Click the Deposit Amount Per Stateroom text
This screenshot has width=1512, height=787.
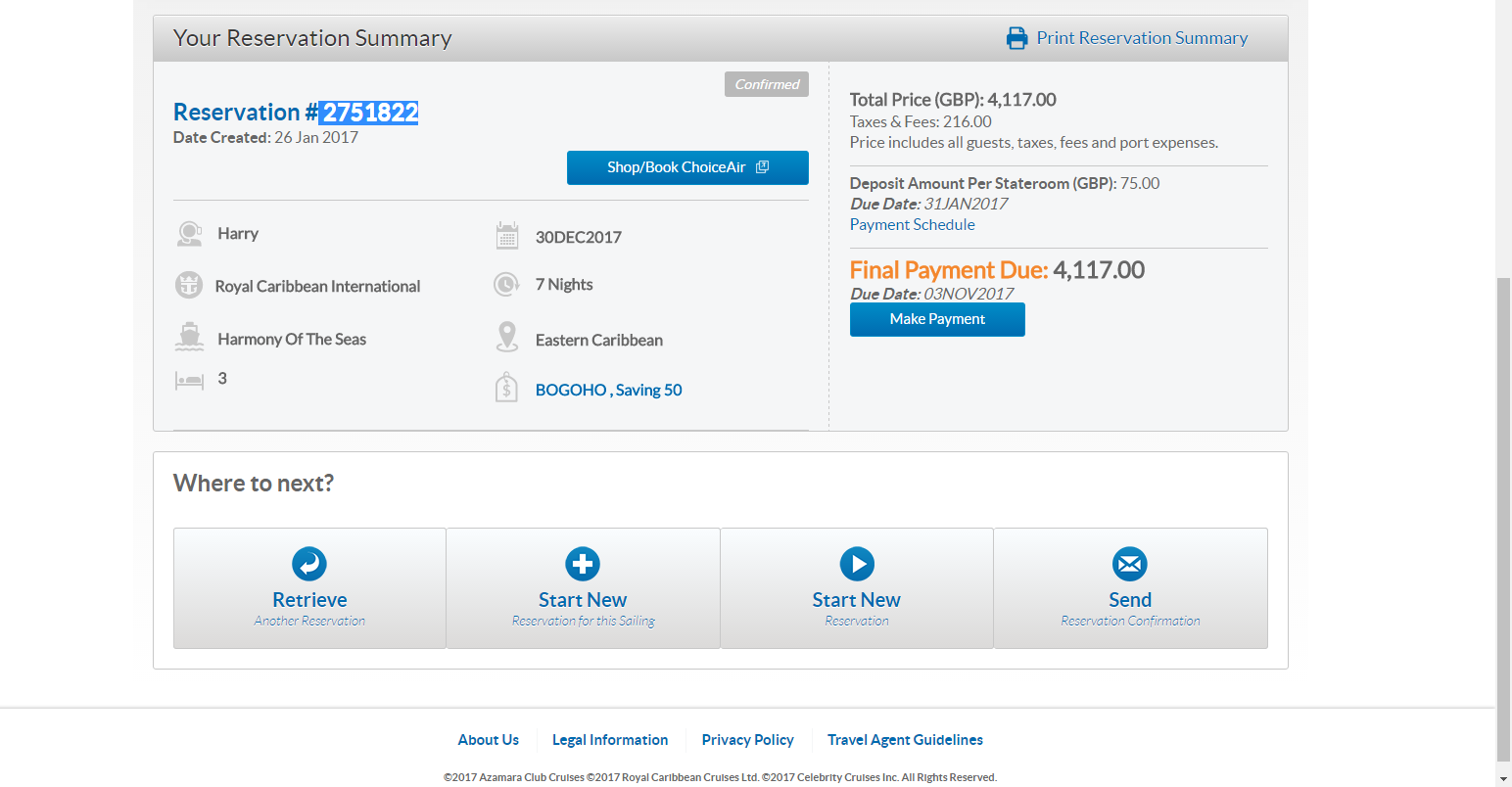coord(1005,184)
